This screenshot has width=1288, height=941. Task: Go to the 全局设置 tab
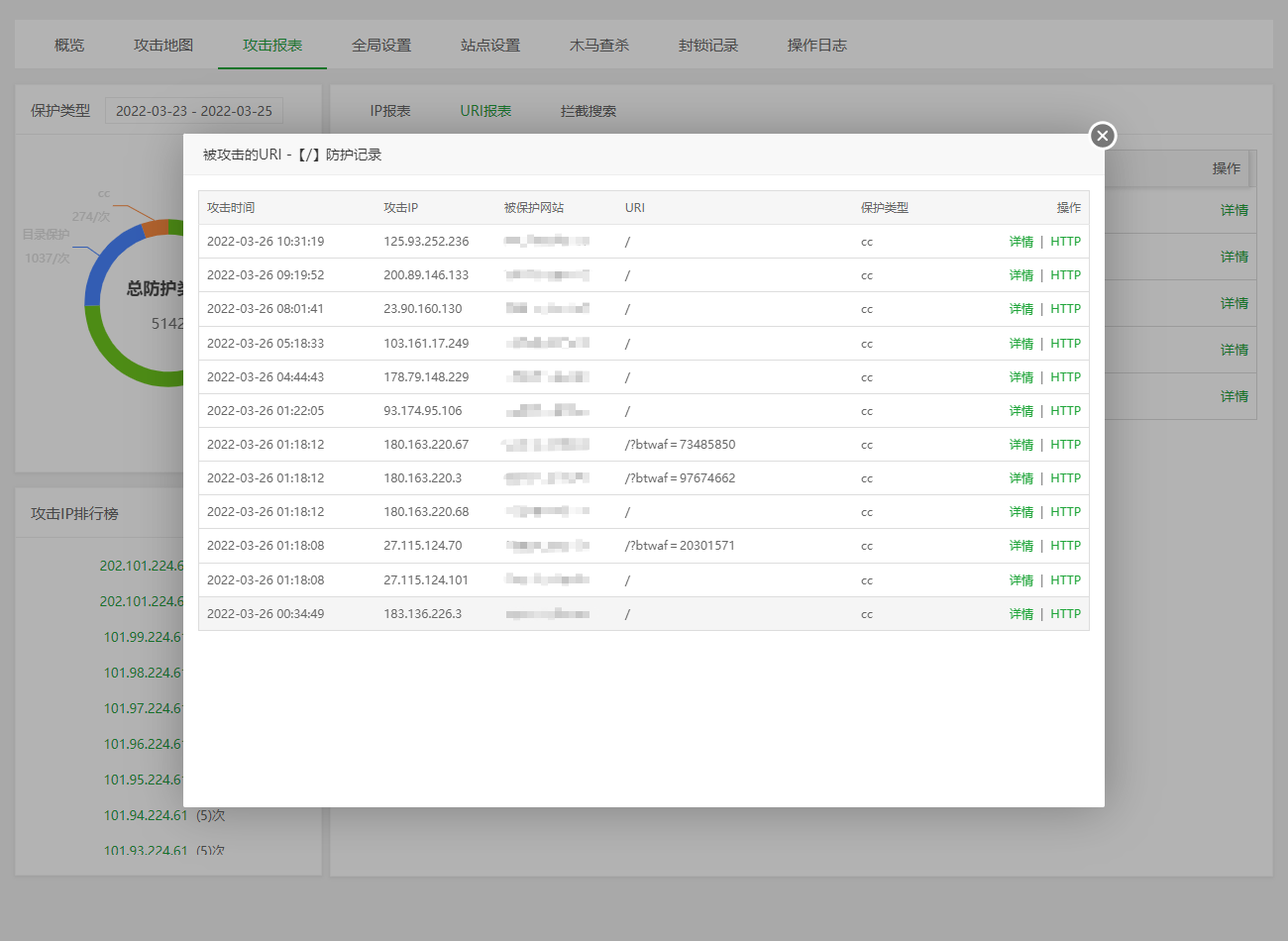coord(381,46)
